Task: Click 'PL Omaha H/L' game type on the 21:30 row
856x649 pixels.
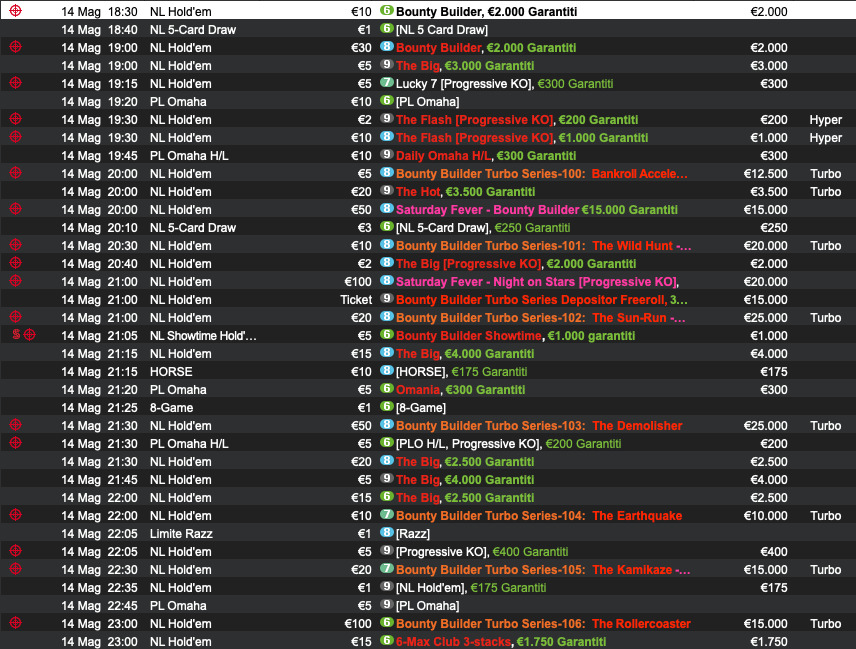Action: point(189,444)
